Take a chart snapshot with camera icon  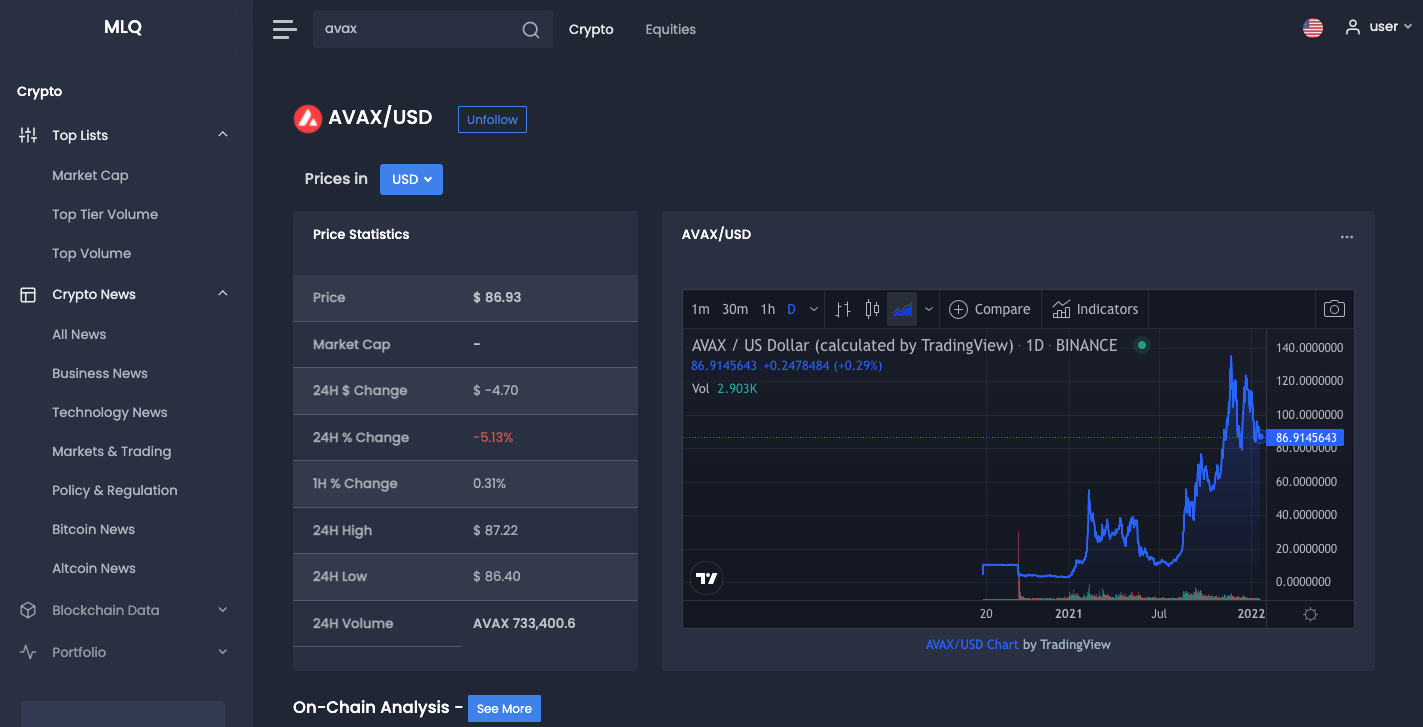coord(1334,309)
